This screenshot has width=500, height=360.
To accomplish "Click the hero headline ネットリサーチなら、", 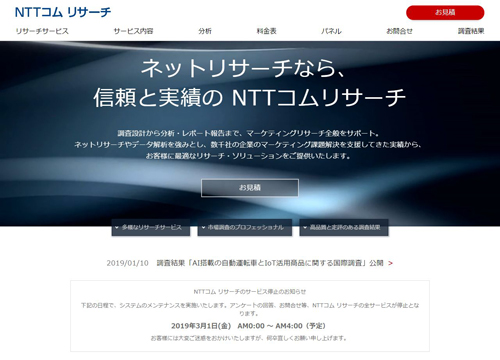I will 242,68.
